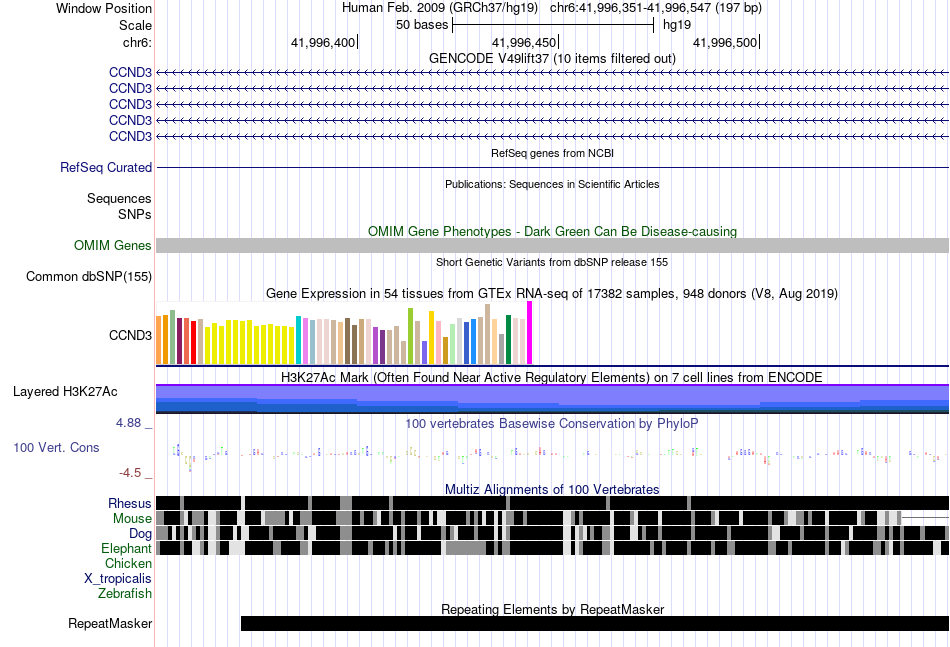Click the Elephant species label
Image resolution: width=950 pixels, height=647 pixels.
127,548
